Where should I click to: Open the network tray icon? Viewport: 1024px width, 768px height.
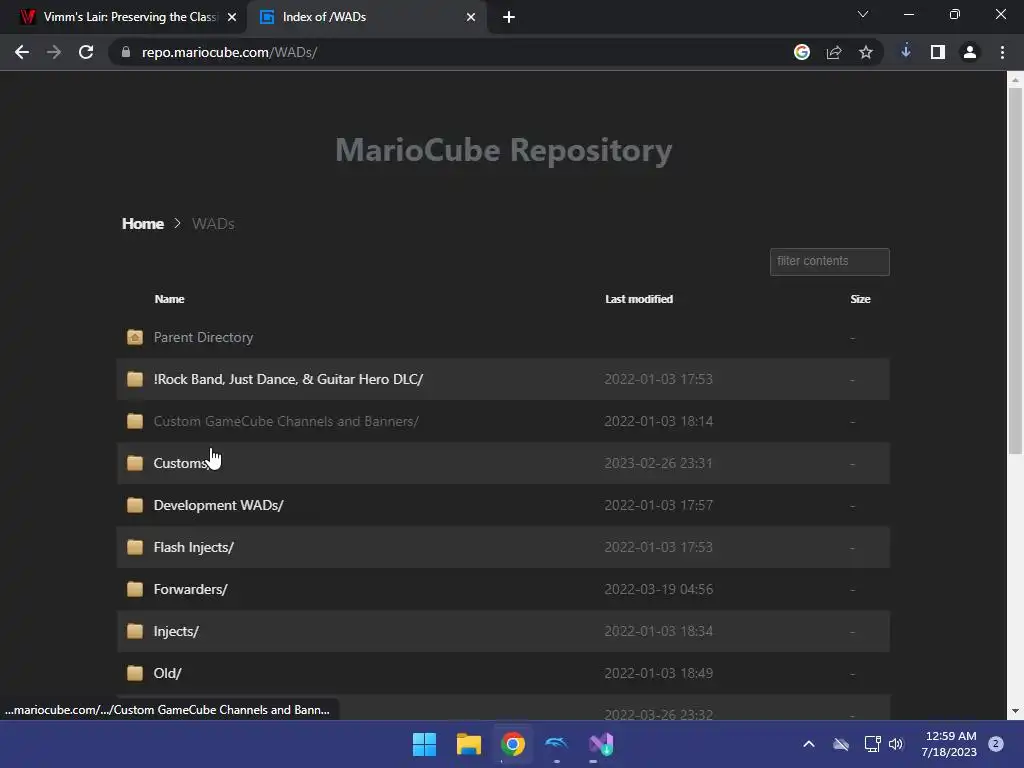pos(872,744)
